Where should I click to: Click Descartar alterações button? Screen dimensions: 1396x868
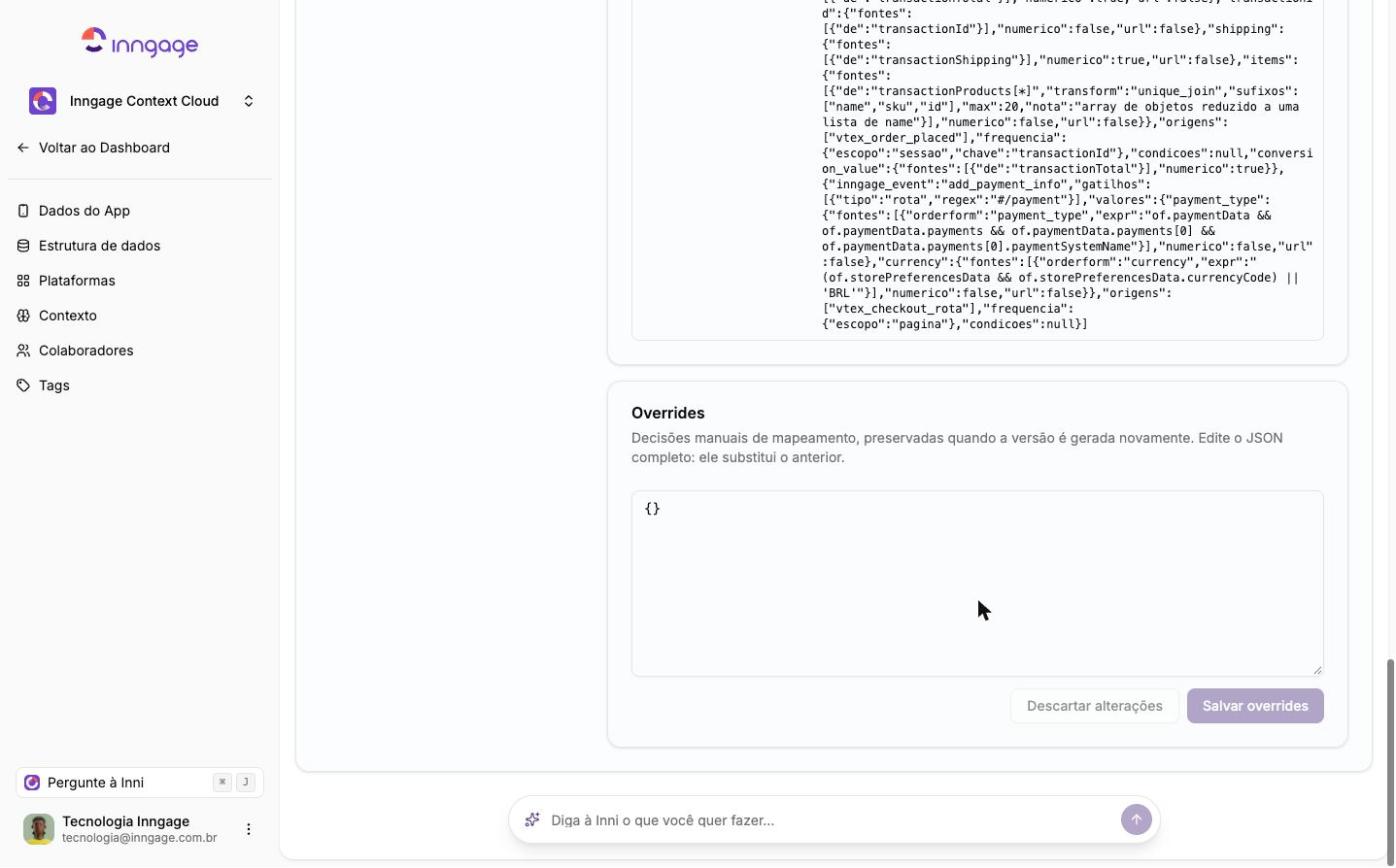coord(1094,706)
